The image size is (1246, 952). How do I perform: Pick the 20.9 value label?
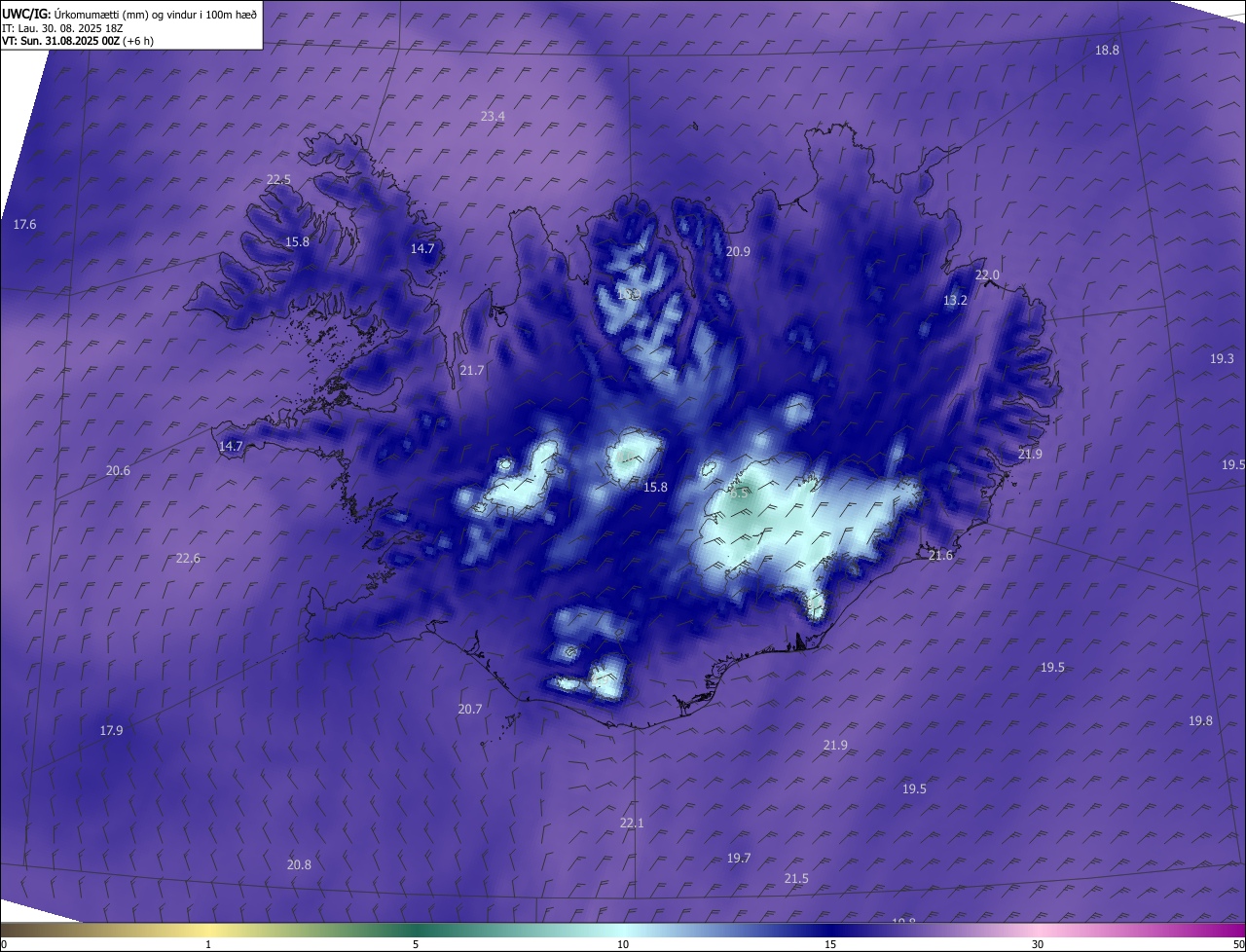tap(738, 252)
